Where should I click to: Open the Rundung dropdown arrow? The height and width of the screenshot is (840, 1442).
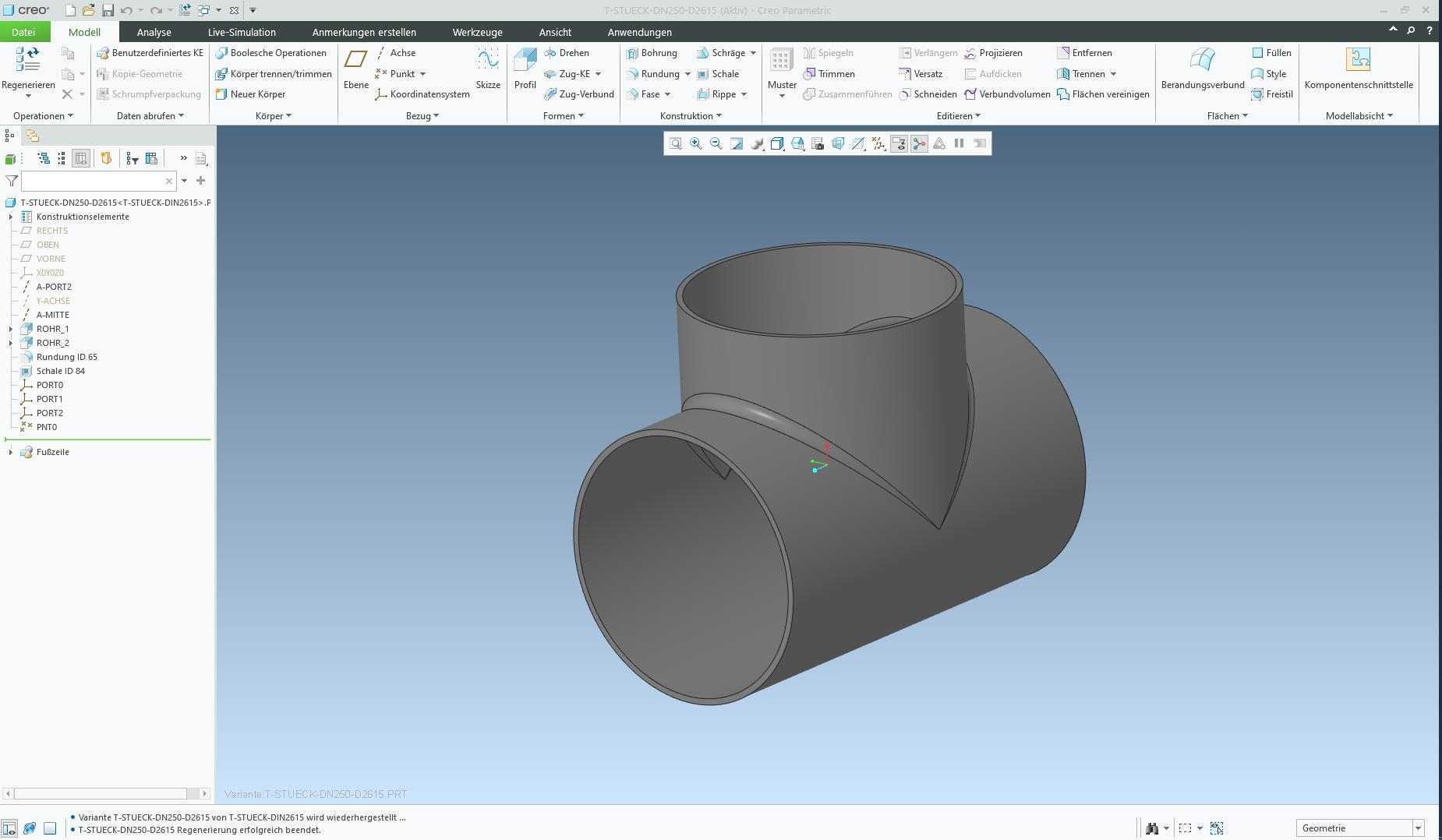(687, 74)
